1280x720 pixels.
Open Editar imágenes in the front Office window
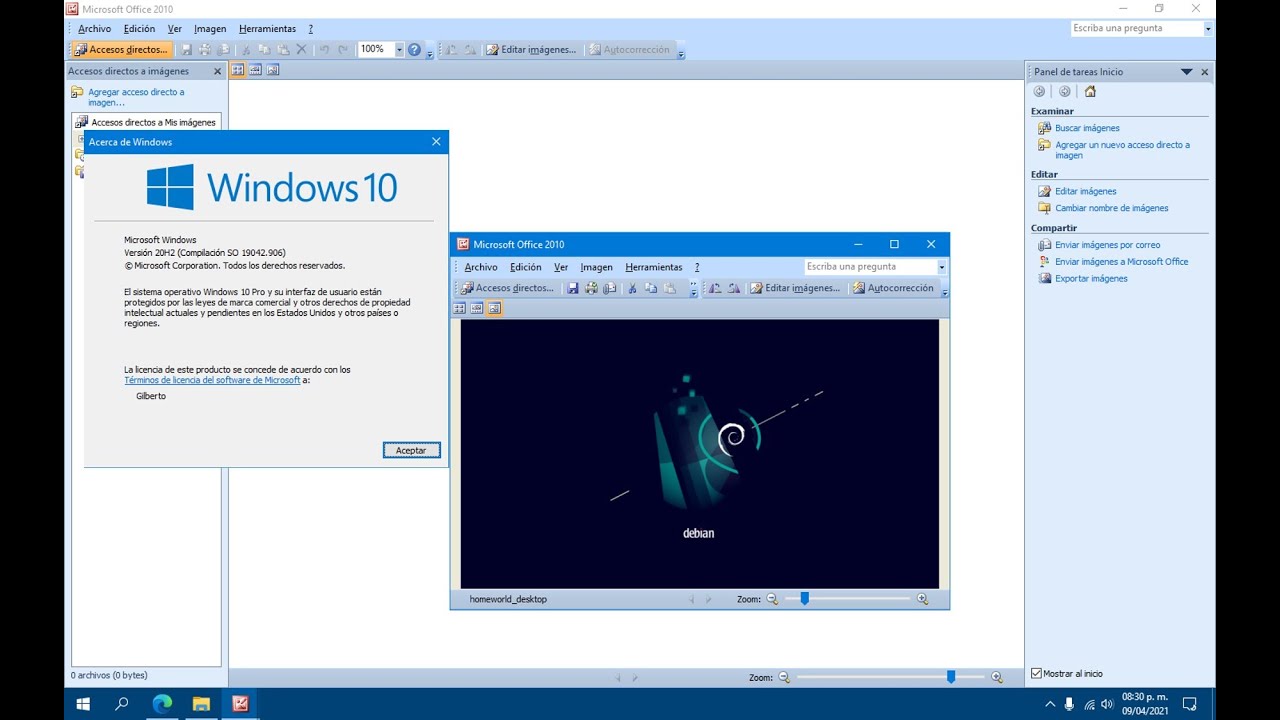pyautogui.click(x=796, y=288)
